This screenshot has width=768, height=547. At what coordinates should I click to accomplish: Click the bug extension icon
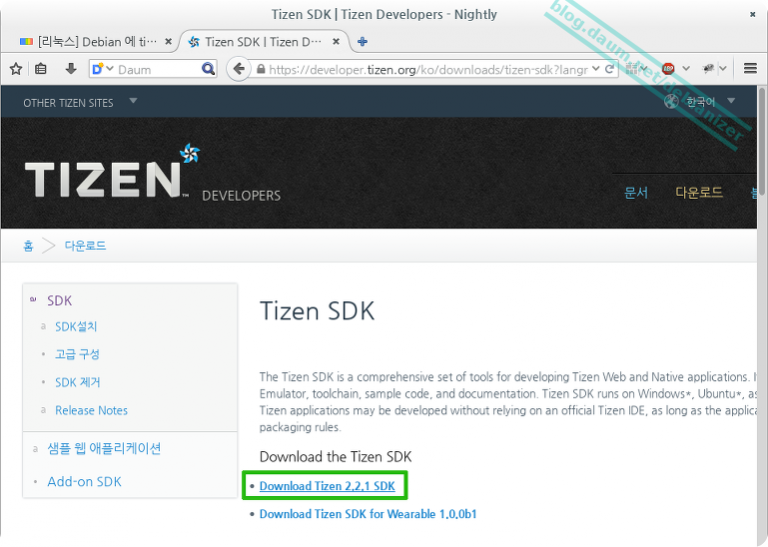708,69
